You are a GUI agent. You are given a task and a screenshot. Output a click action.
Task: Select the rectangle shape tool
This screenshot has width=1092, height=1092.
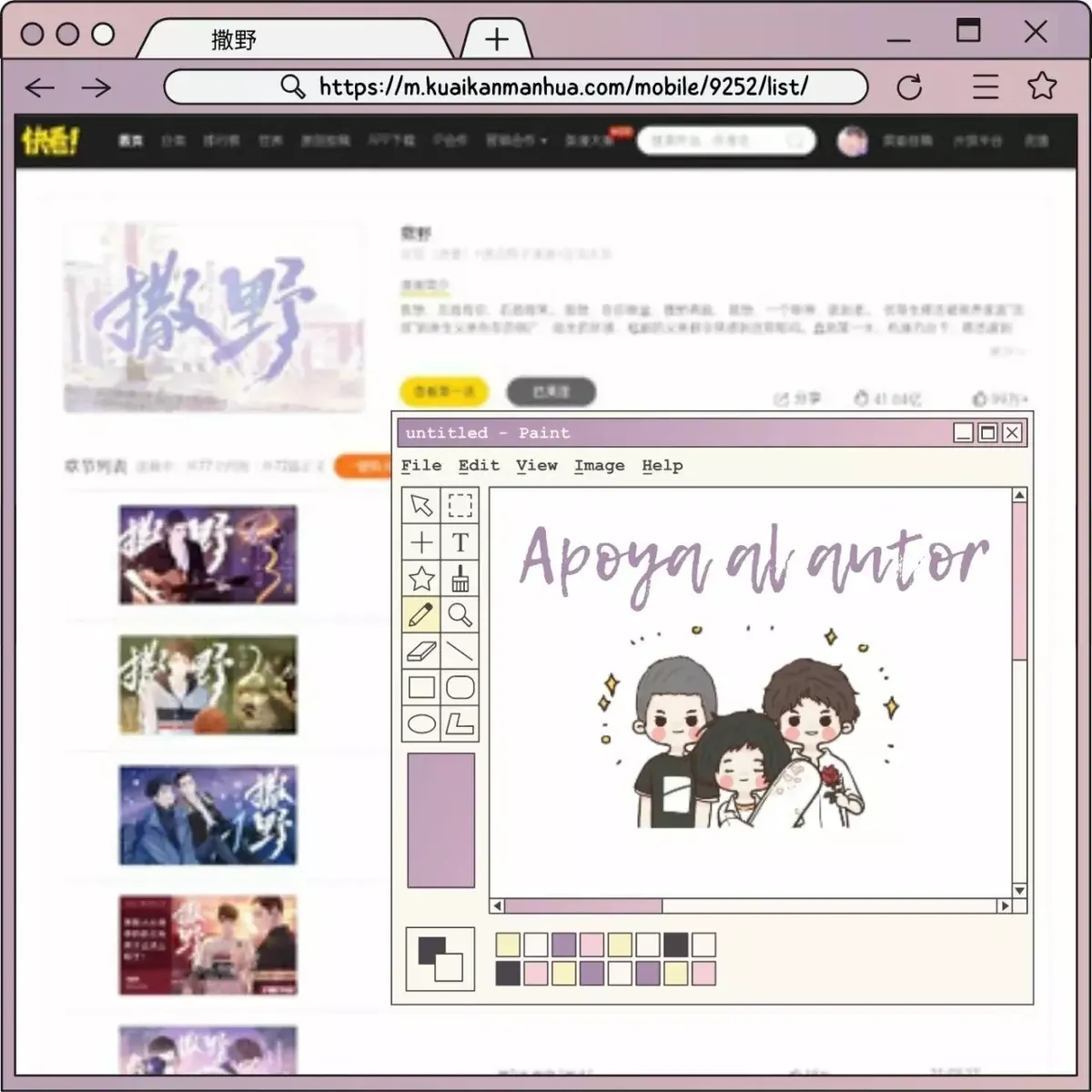point(421,688)
